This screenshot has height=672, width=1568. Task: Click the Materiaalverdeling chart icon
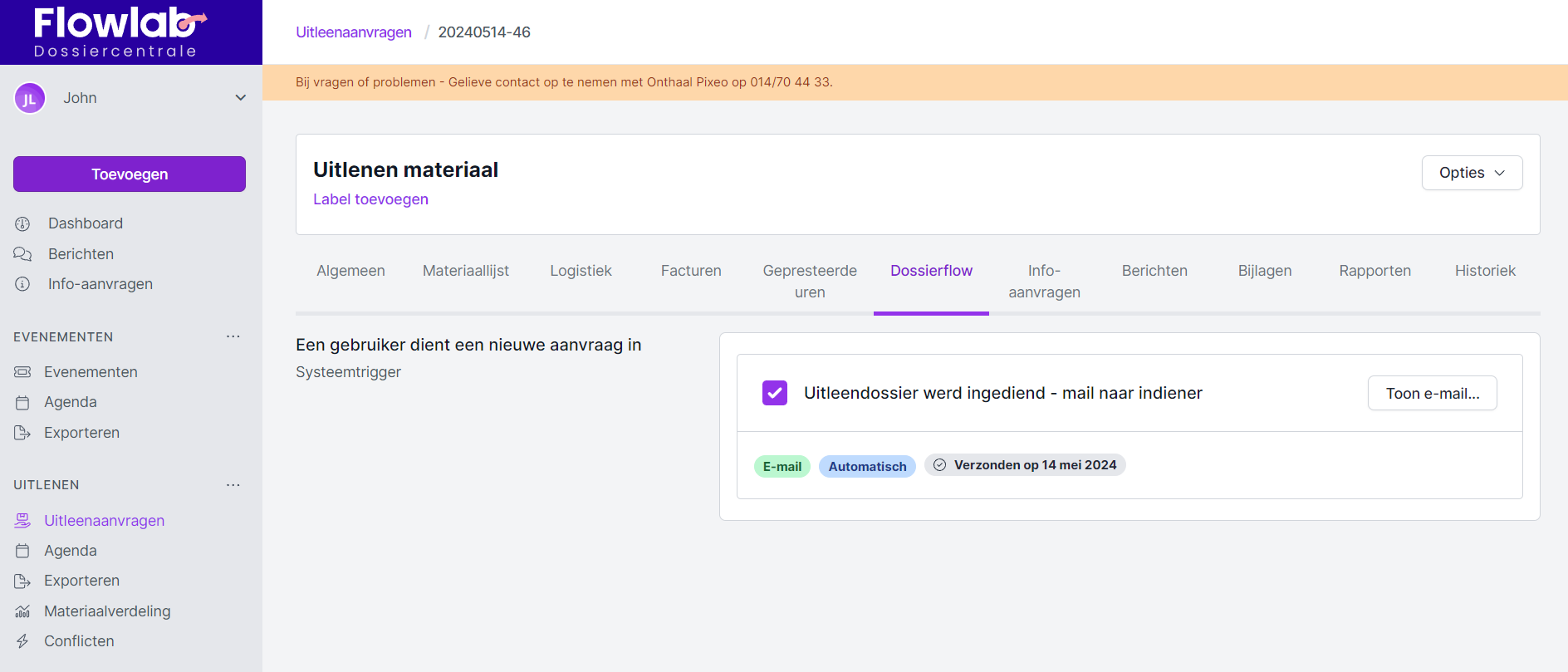[x=22, y=611]
